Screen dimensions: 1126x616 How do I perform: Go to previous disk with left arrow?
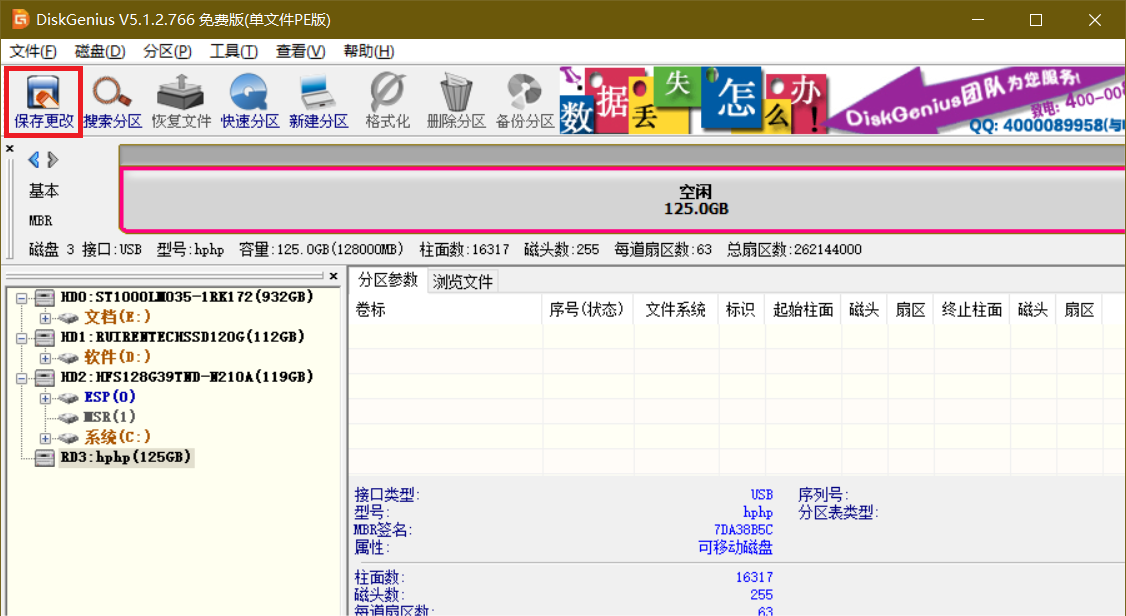(x=34, y=160)
